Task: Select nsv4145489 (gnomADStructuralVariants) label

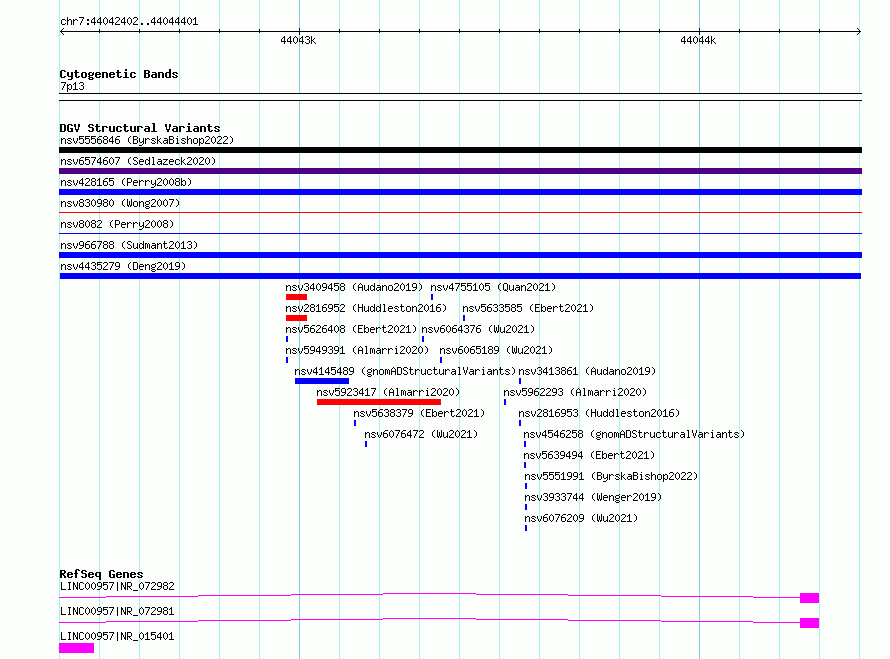Action: pyautogui.click(x=405, y=371)
